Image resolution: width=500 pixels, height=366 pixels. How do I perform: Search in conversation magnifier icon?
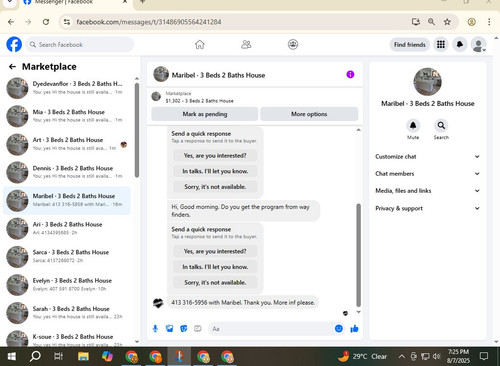coord(441,126)
